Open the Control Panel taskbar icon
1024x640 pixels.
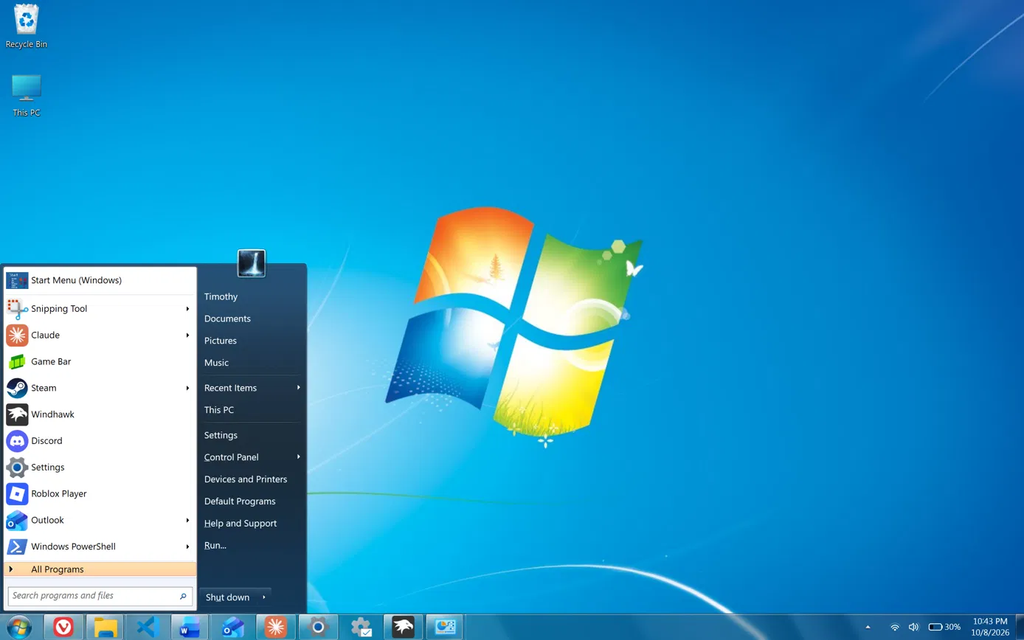(445, 628)
